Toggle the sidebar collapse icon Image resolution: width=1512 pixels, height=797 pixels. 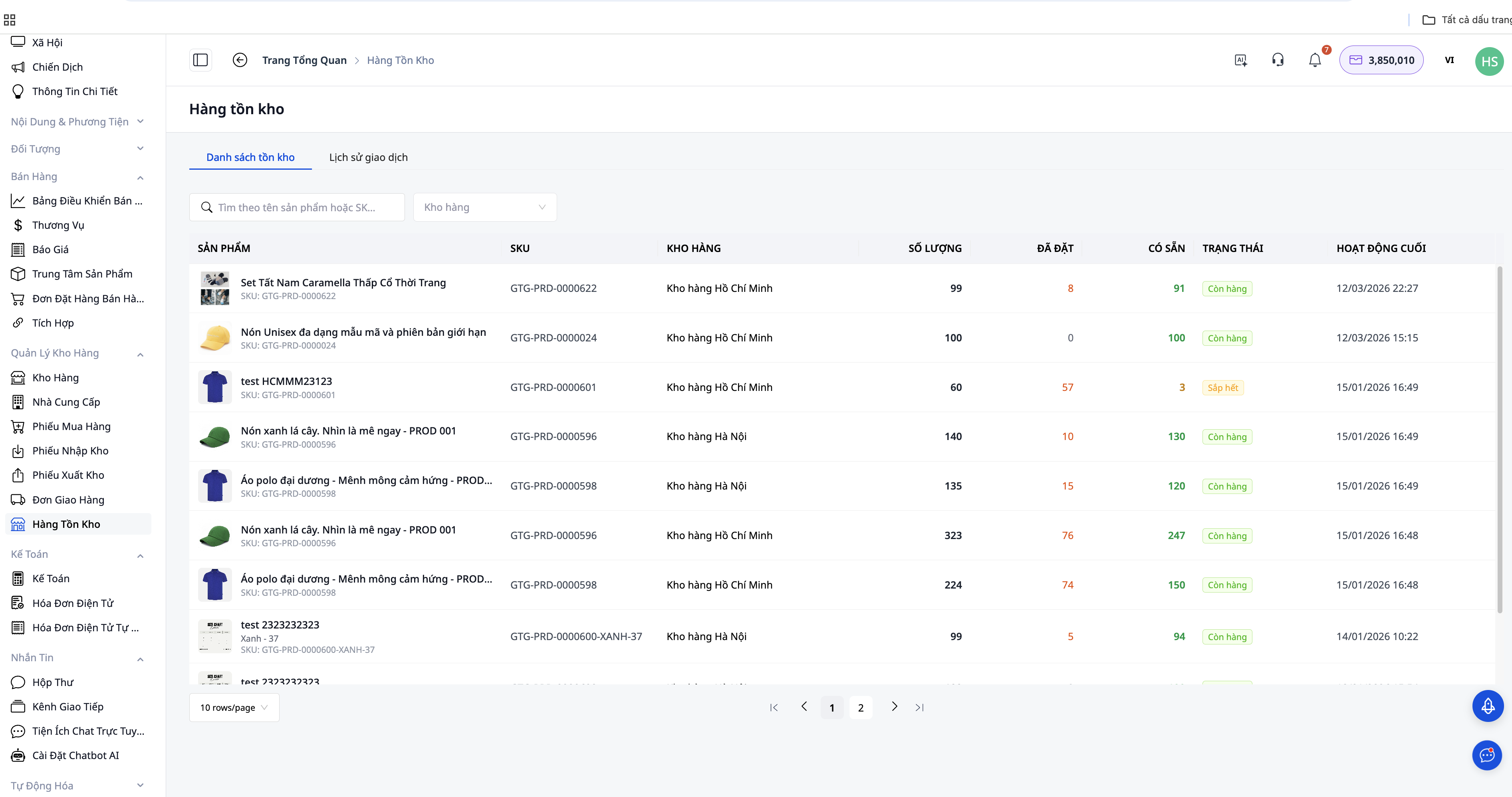200,60
